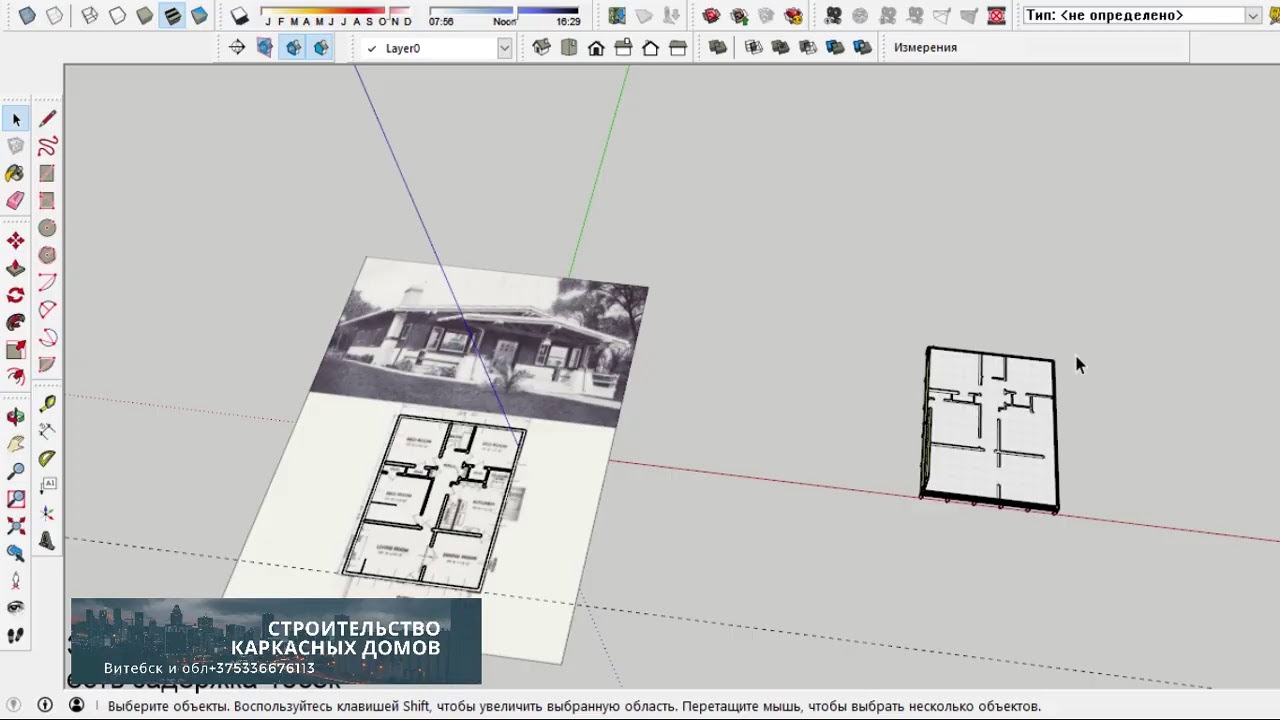
Task: Open Extension Warehouse icon
Action: [x=793, y=15]
